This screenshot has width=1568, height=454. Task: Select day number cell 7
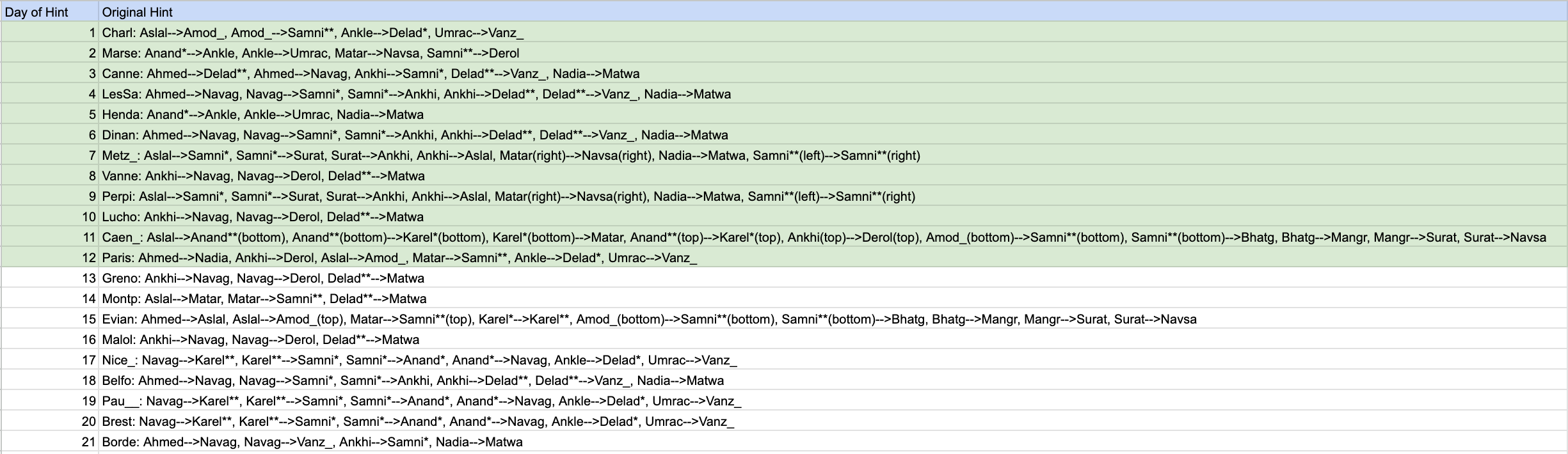[x=50, y=155]
